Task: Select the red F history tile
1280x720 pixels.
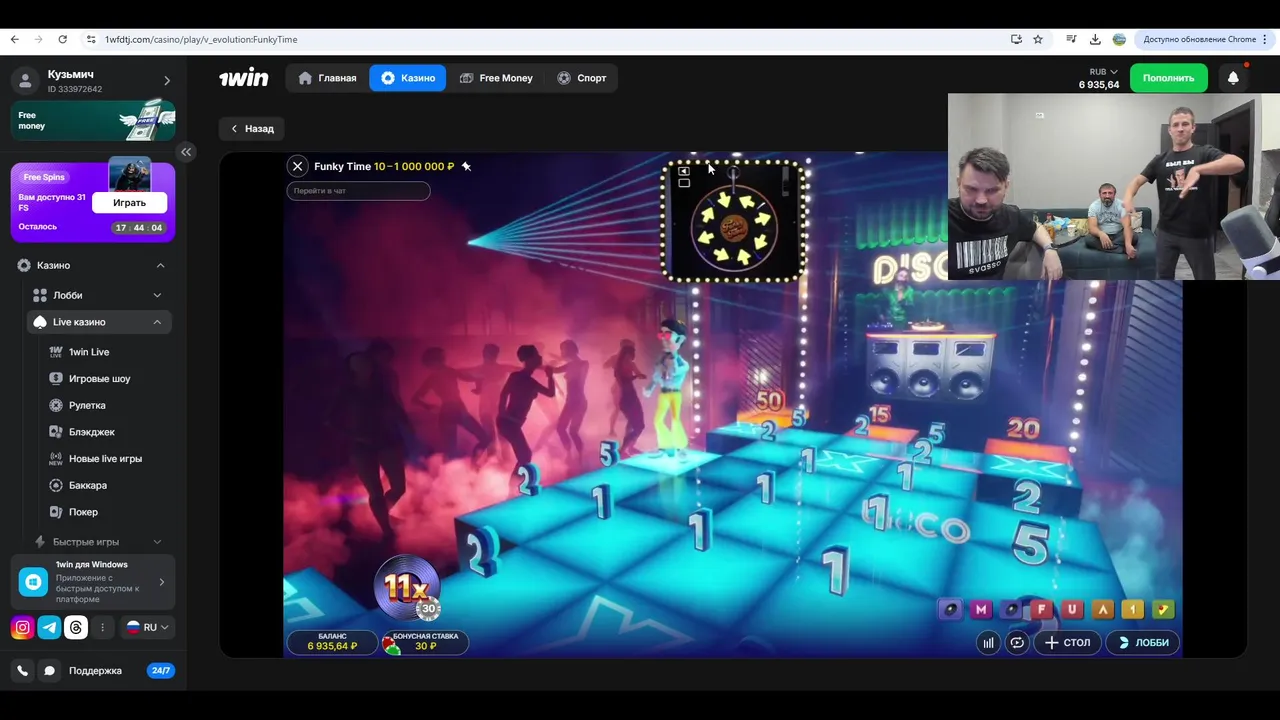Action: point(1042,609)
